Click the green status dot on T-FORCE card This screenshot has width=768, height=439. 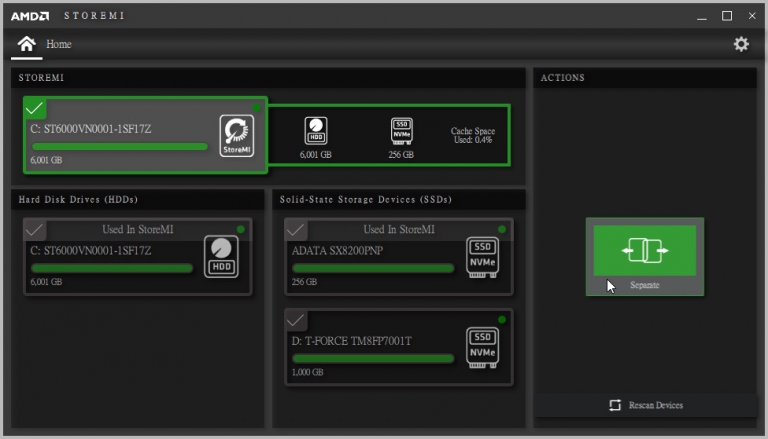(x=502, y=320)
